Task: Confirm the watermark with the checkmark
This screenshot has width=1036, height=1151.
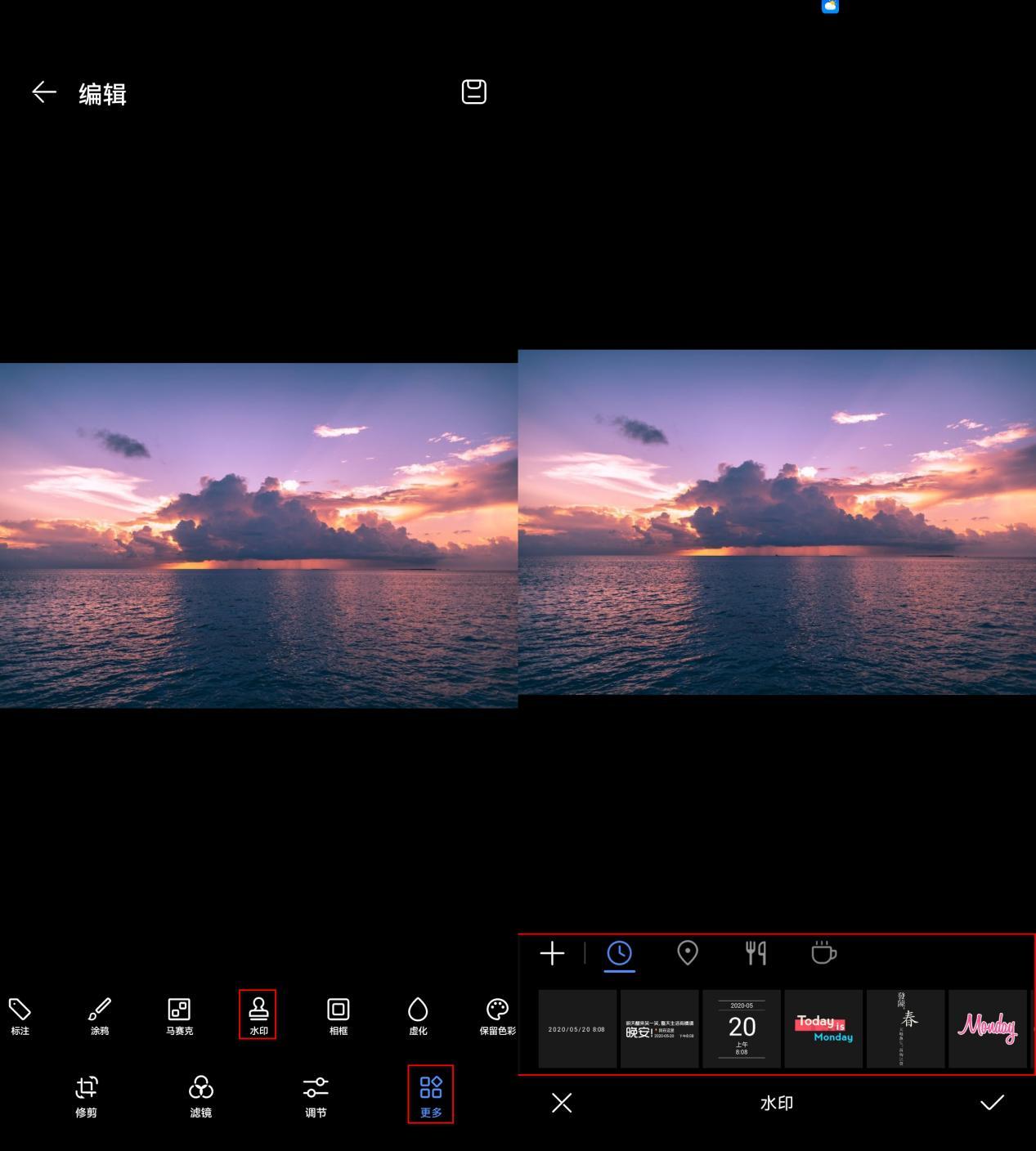Action: point(992,1103)
